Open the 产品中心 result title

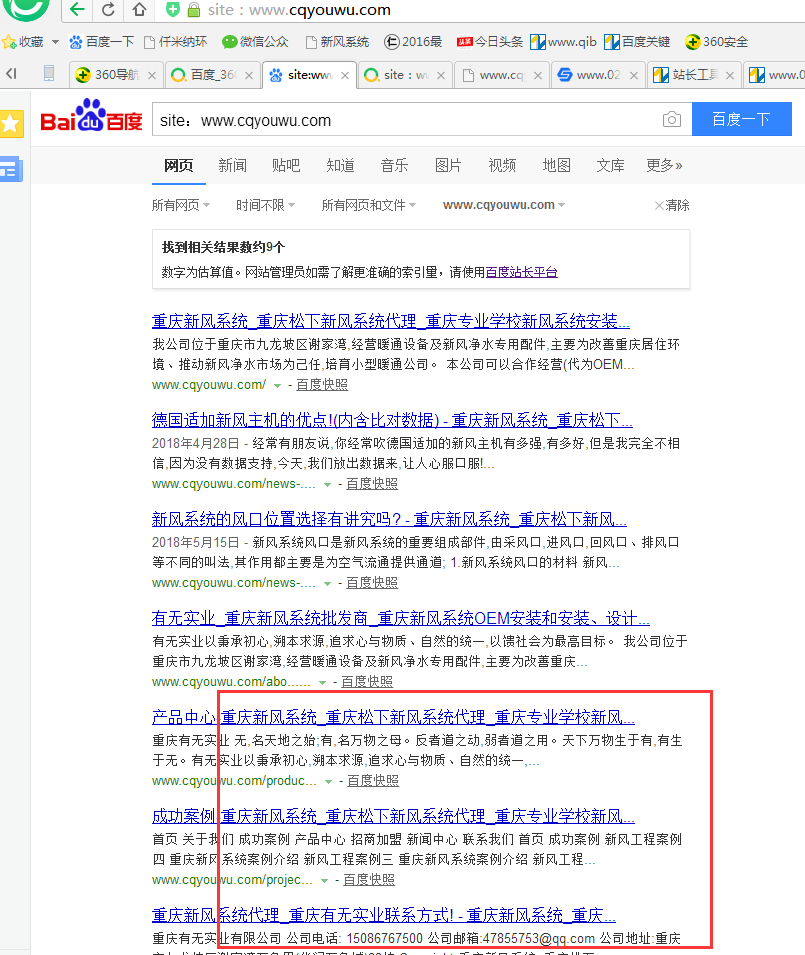coord(393,717)
